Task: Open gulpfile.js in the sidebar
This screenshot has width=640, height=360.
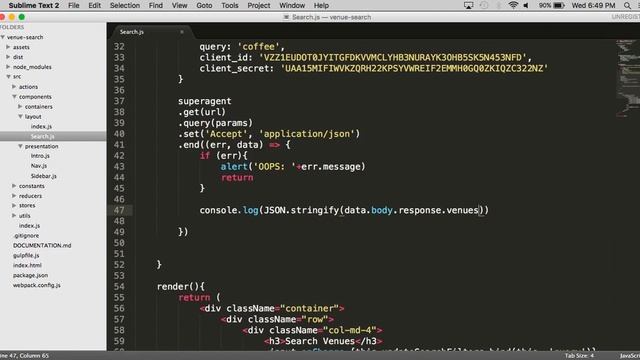Action: pos(26,256)
